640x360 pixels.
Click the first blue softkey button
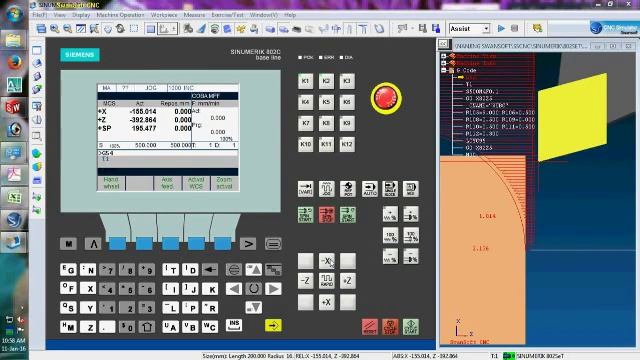[x=118, y=244]
